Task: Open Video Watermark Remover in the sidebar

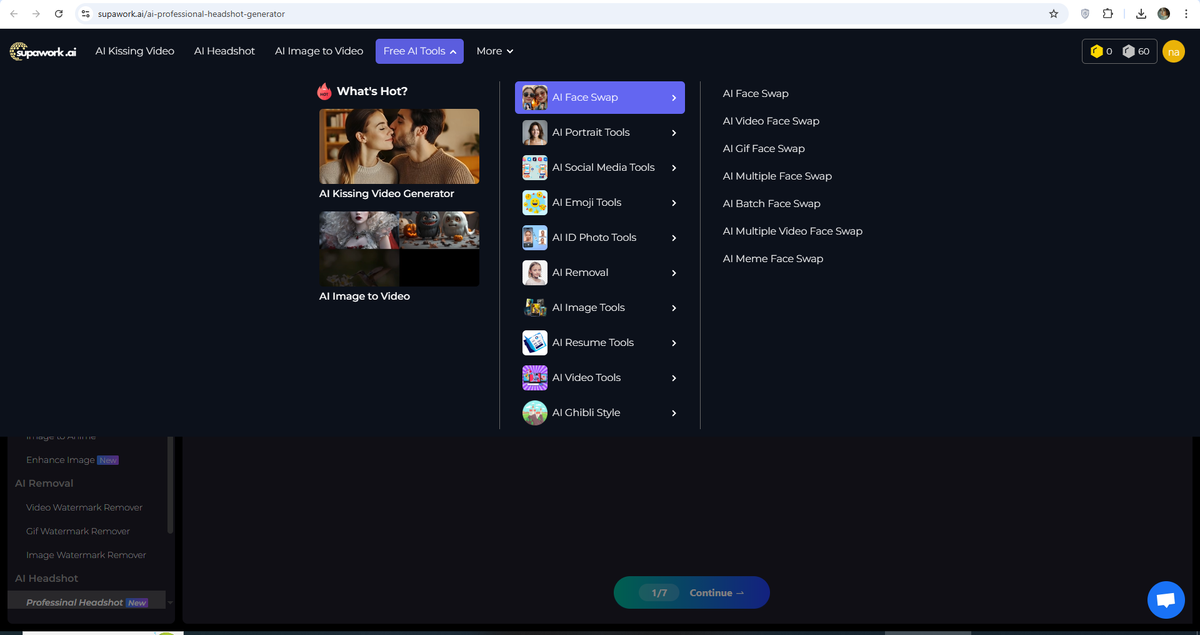Action: click(84, 507)
